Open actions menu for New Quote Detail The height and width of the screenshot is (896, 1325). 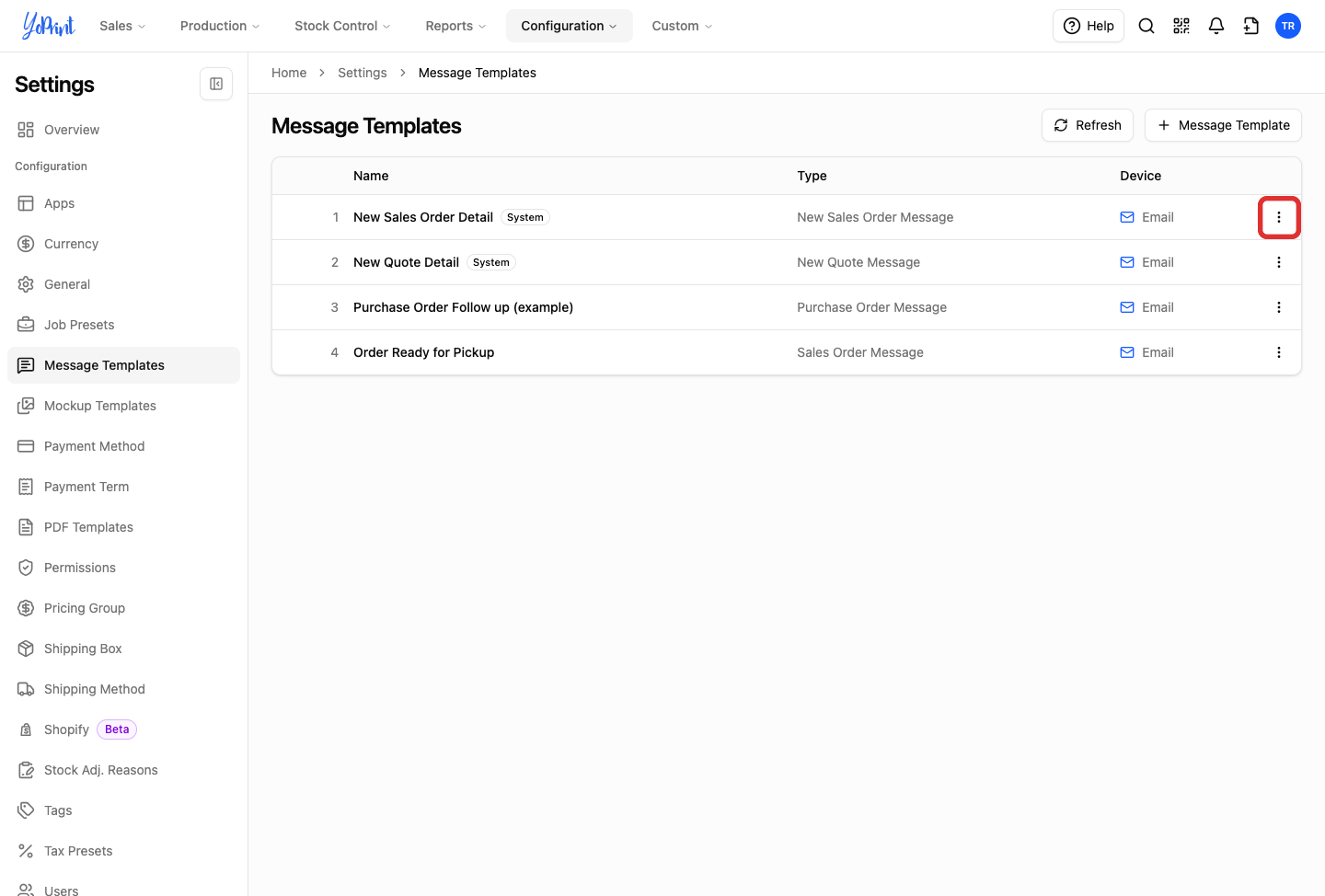click(1279, 262)
